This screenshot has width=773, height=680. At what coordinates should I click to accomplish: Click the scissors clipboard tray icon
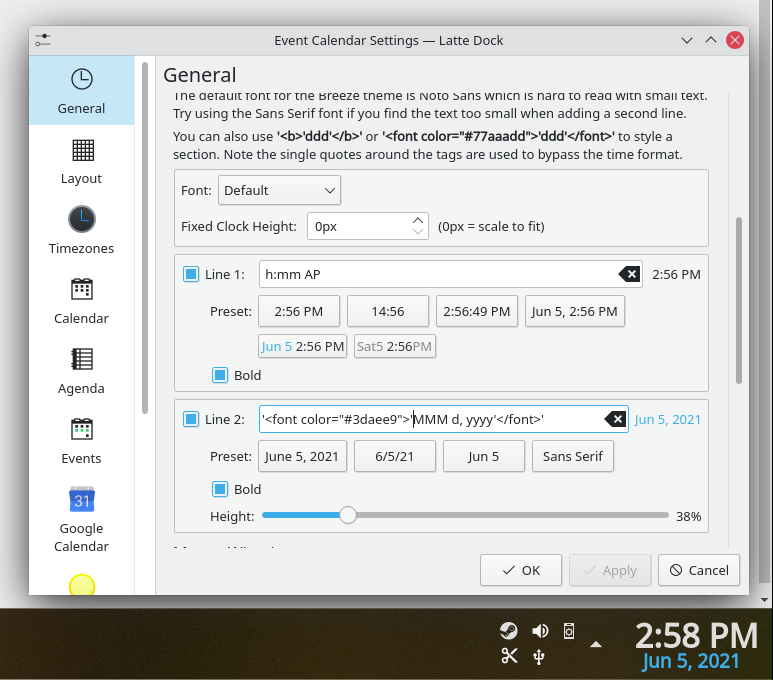coord(509,656)
